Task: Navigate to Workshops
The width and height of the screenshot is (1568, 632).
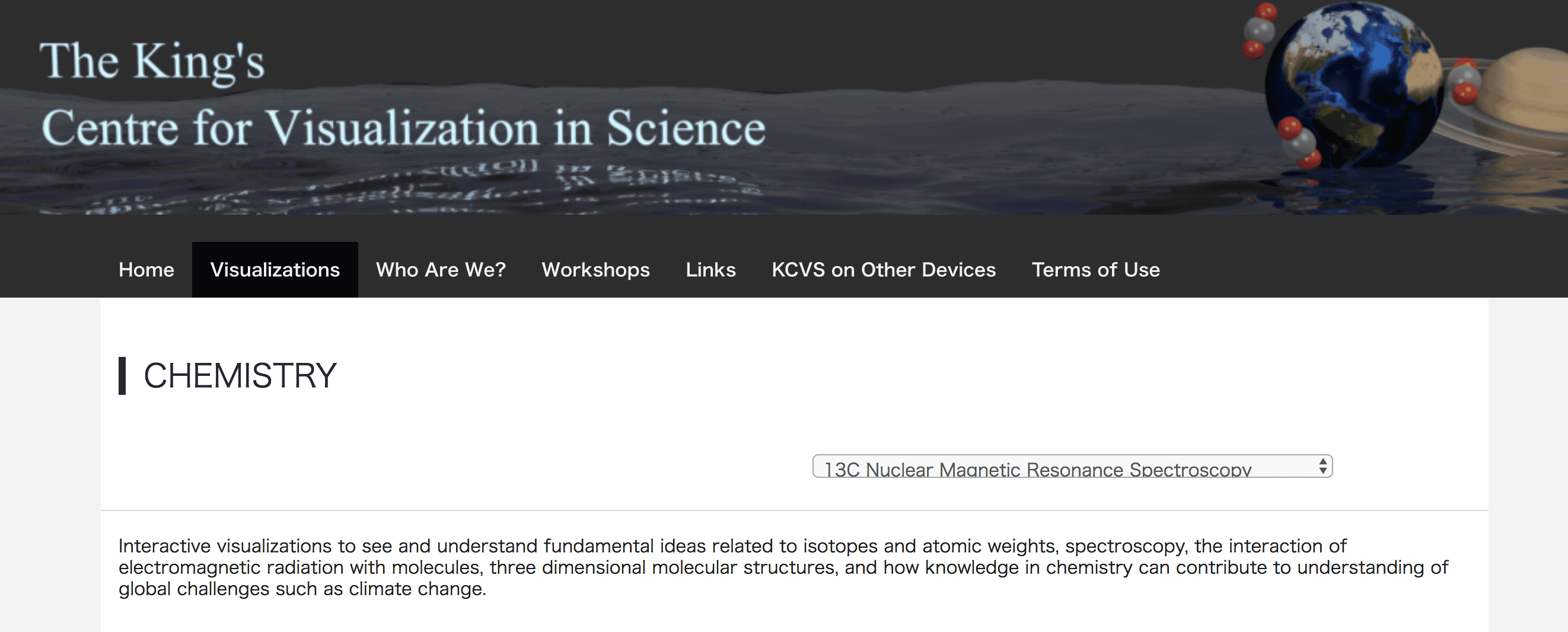Action: coord(595,270)
